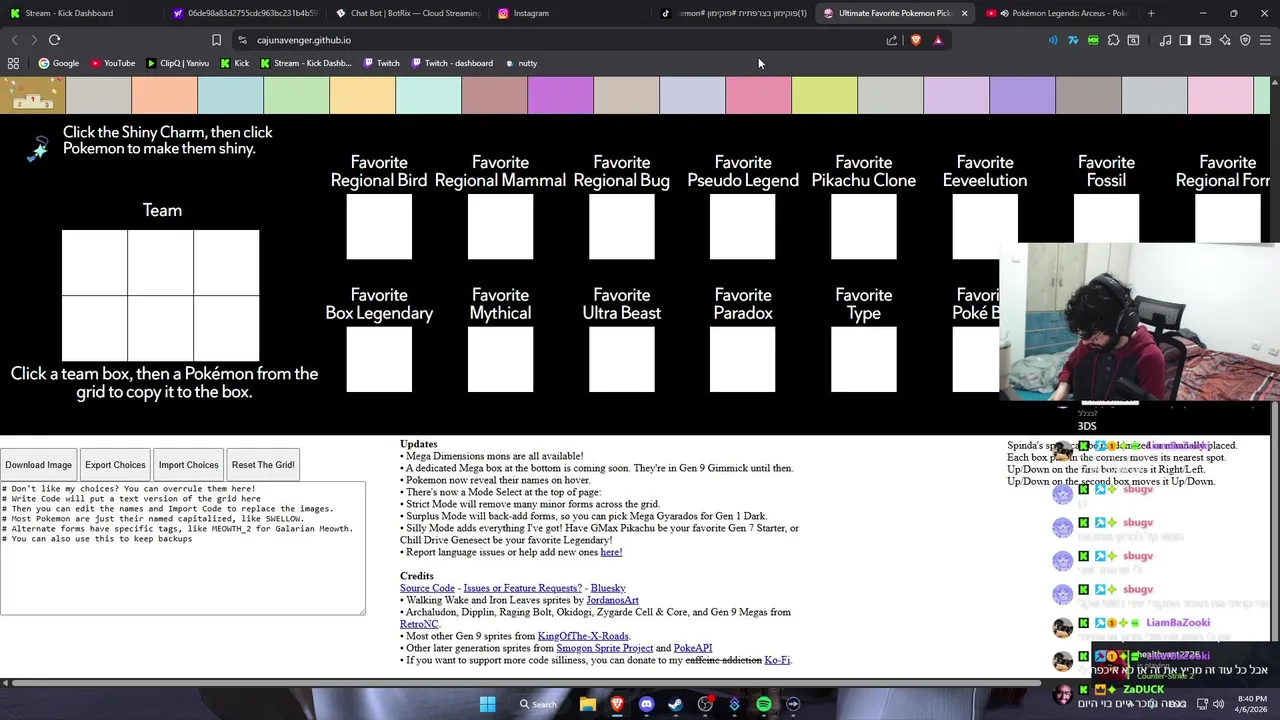
Task: Click the Favorite Ultra Beast box
Action: pyautogui.click(x=622, y=360)
